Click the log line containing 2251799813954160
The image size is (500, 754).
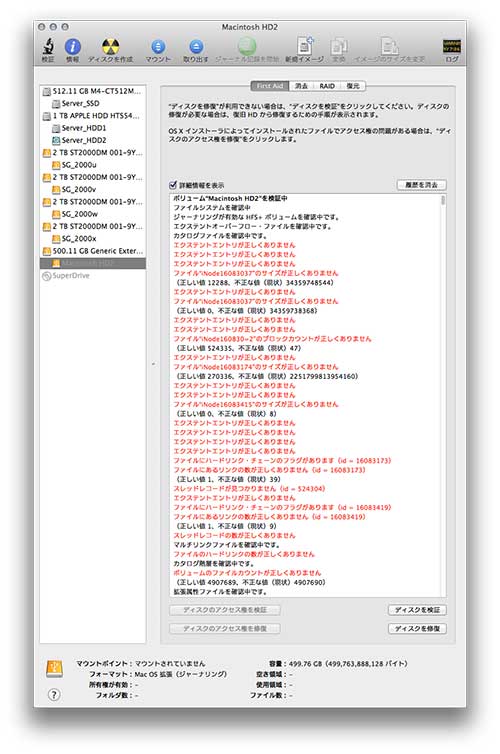267,377
